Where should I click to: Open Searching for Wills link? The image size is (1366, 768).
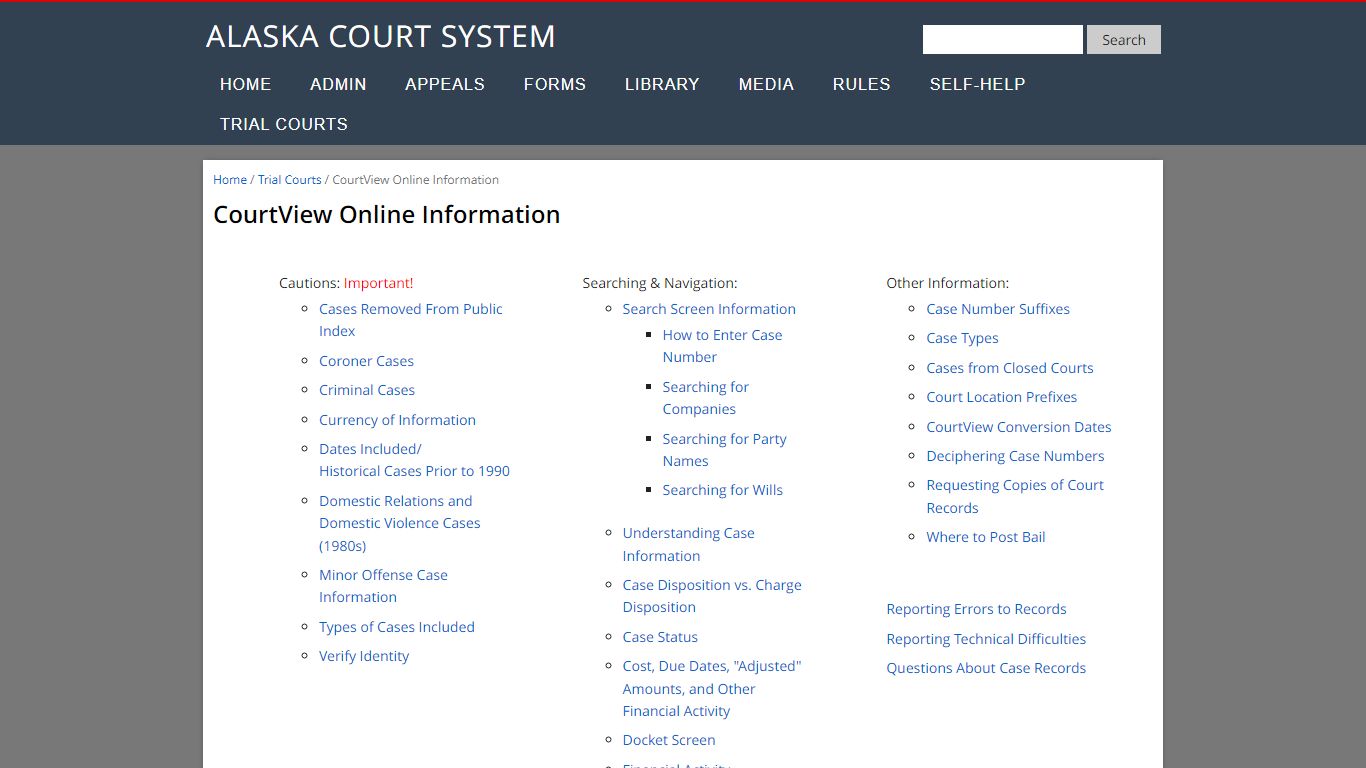pyautogui.click(x=722, y=490)
